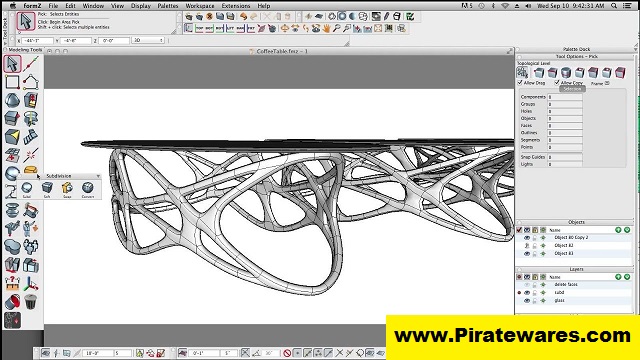The image size is (640, 360).
Task: Open the Extensions menu
Action: [236, 6]
